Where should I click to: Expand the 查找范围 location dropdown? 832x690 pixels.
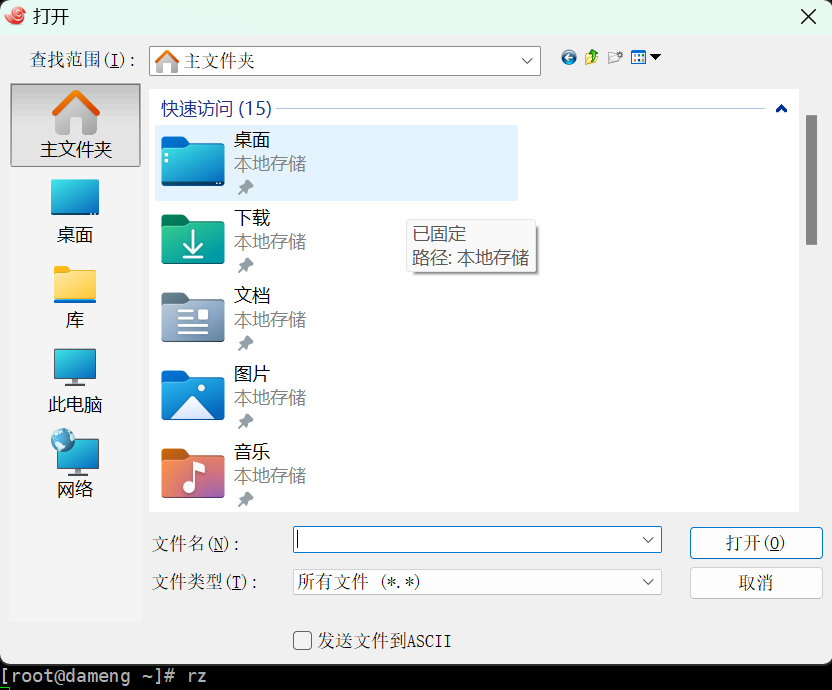coord(527,61)
